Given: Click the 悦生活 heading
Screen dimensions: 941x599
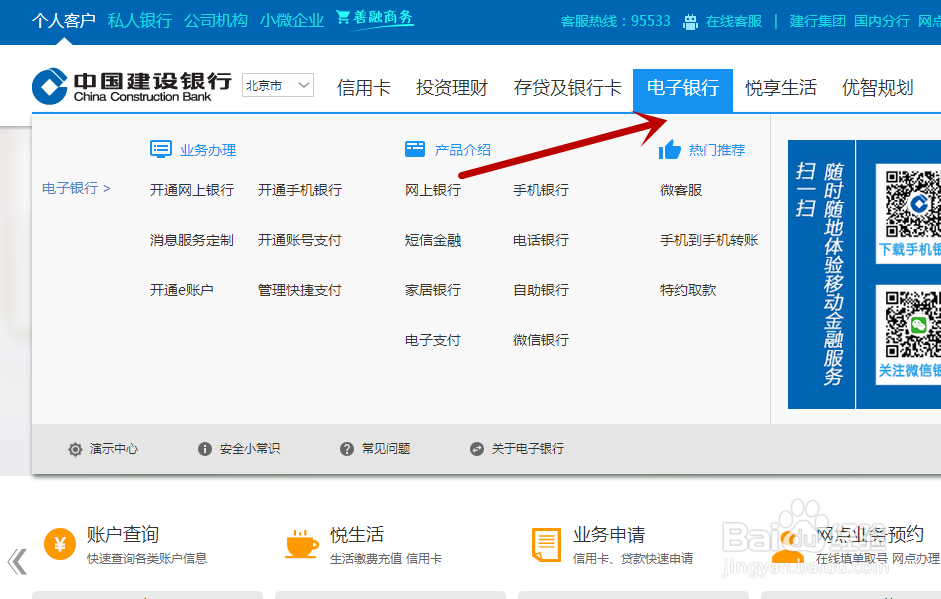Looking at the screenshot, I should point(357,534).
